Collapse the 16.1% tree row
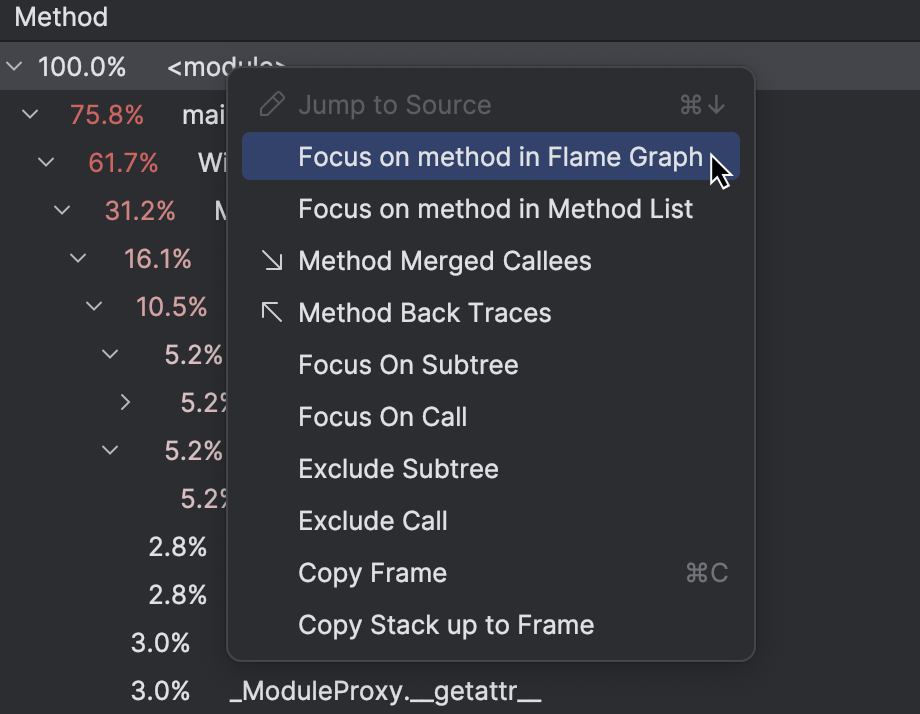 tap(78, 258)
